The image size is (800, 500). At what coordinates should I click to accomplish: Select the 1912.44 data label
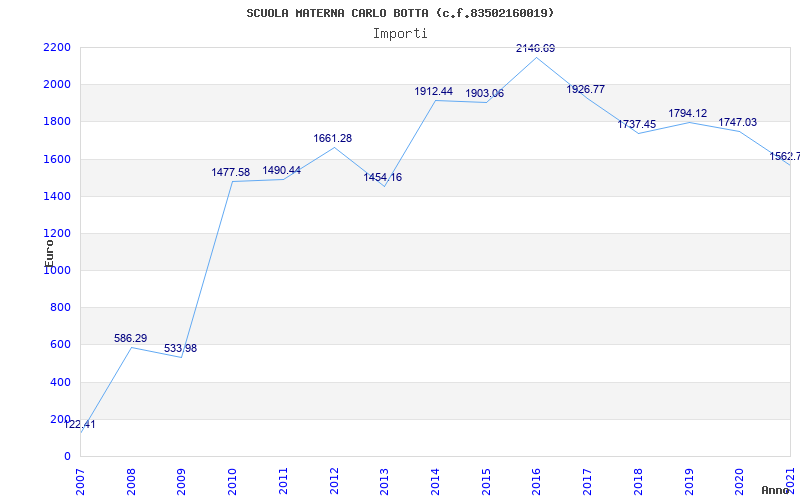point(434,91)
